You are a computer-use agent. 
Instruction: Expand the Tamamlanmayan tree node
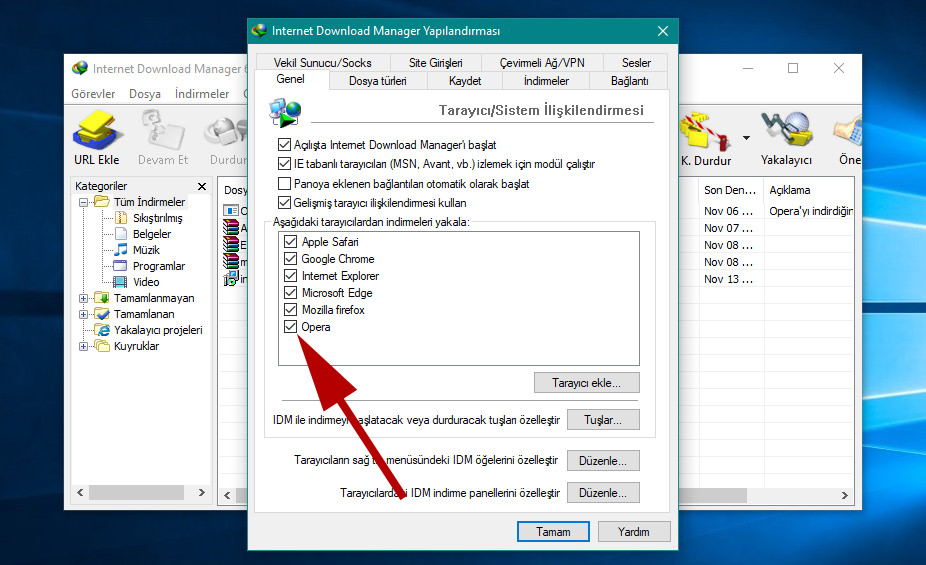click(x=83, y=298)
